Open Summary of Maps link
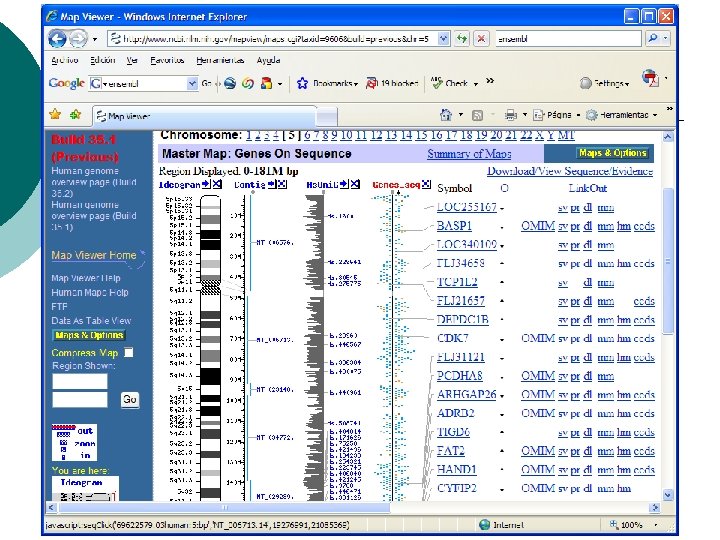This screenshot has width=720, height=540. tap(469, 154)
